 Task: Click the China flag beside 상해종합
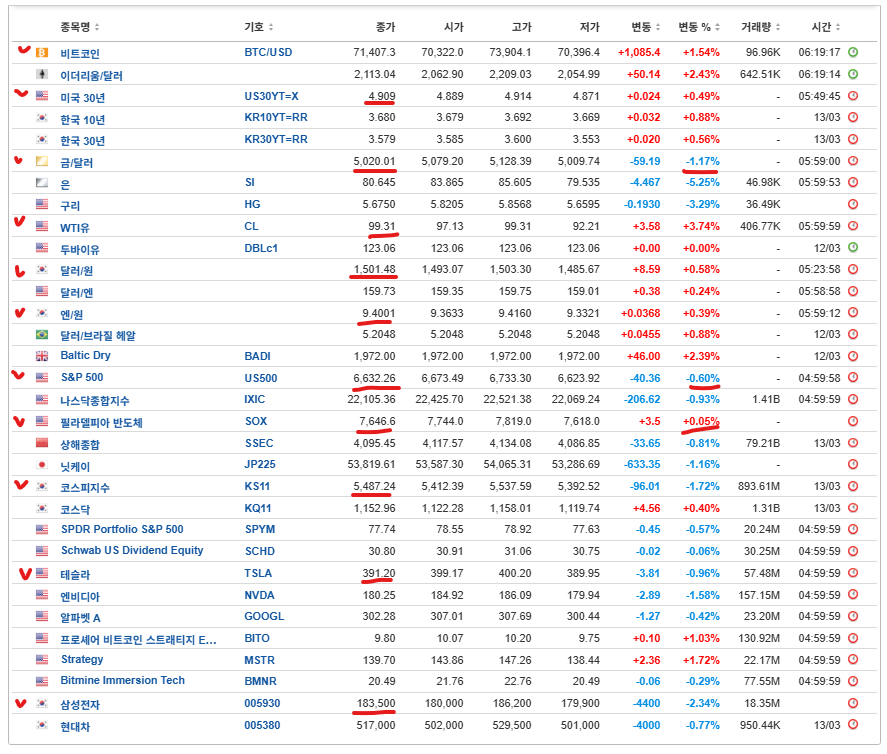point(42,443)
